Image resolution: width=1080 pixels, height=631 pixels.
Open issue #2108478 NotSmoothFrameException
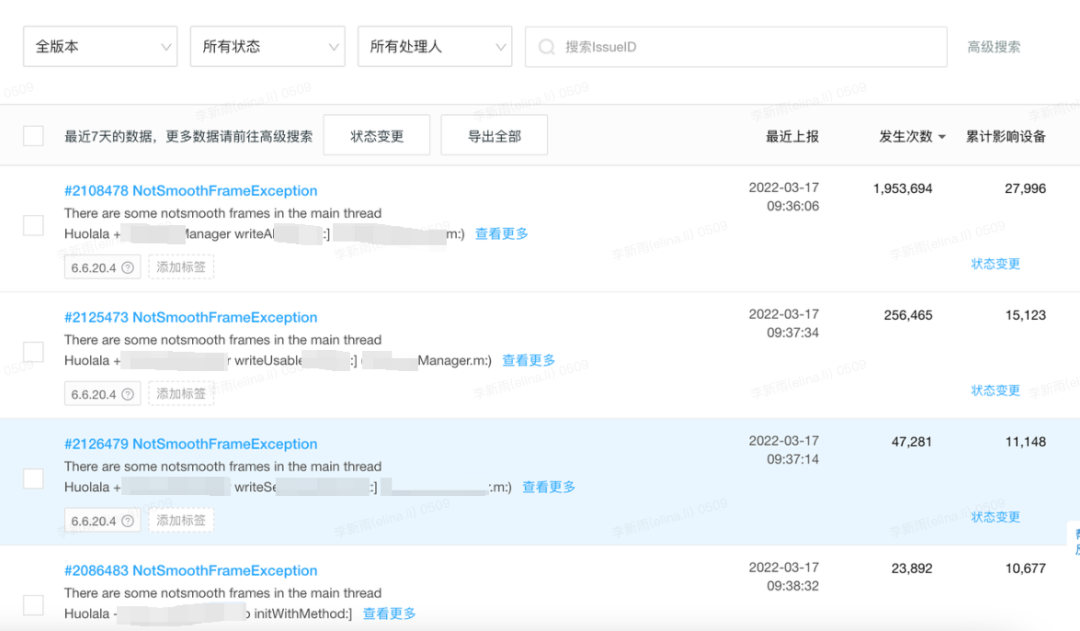pyautogui.click(x=191, y=191)
